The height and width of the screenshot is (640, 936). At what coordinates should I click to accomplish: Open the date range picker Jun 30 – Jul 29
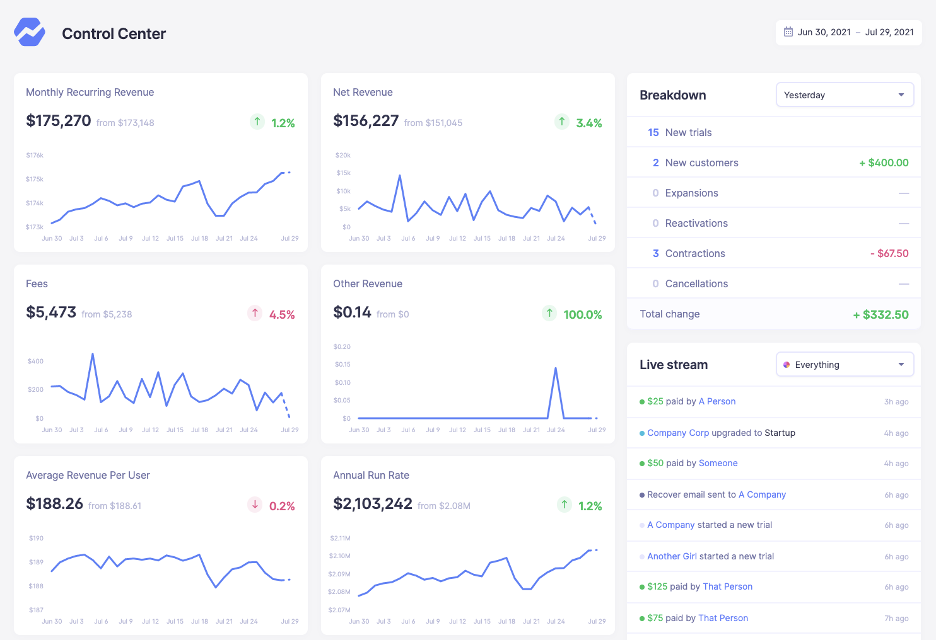point(855,32)
